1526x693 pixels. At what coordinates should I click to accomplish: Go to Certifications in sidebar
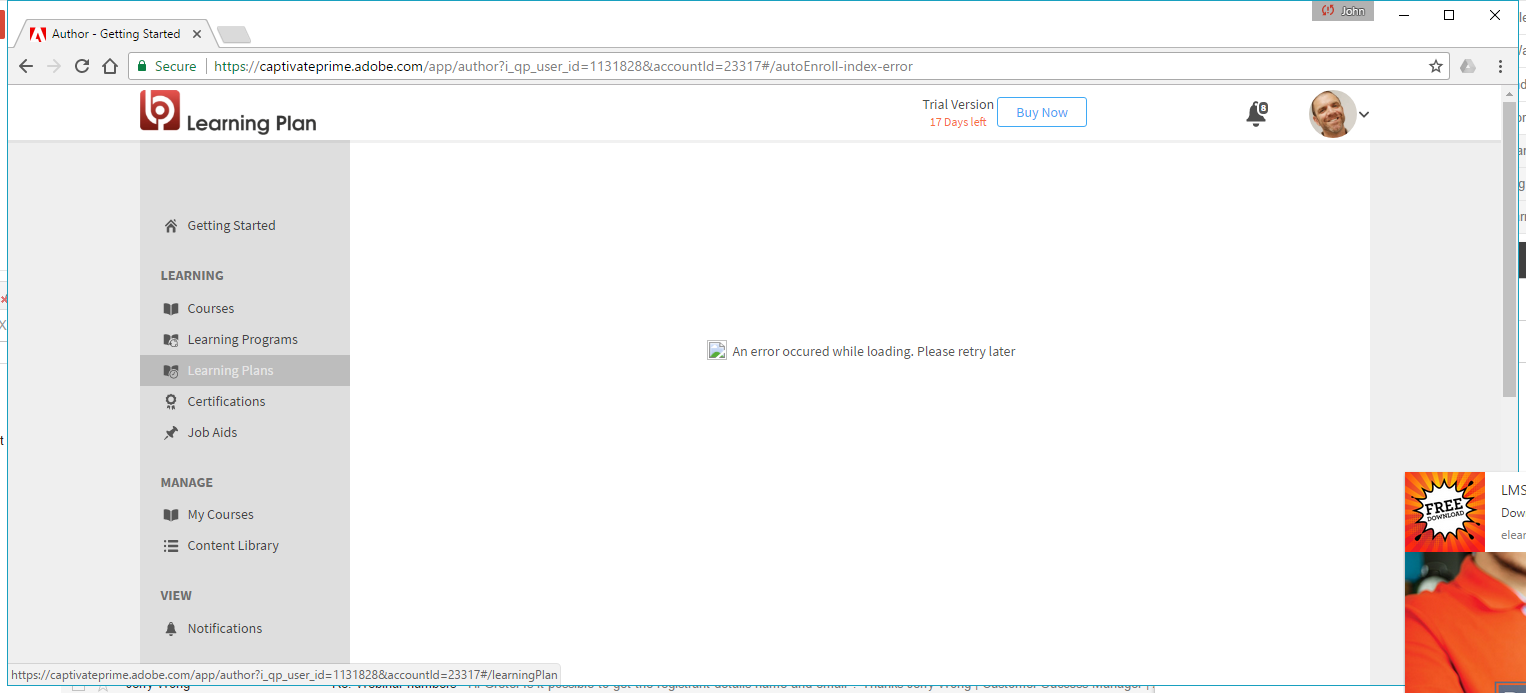point(226,402)
